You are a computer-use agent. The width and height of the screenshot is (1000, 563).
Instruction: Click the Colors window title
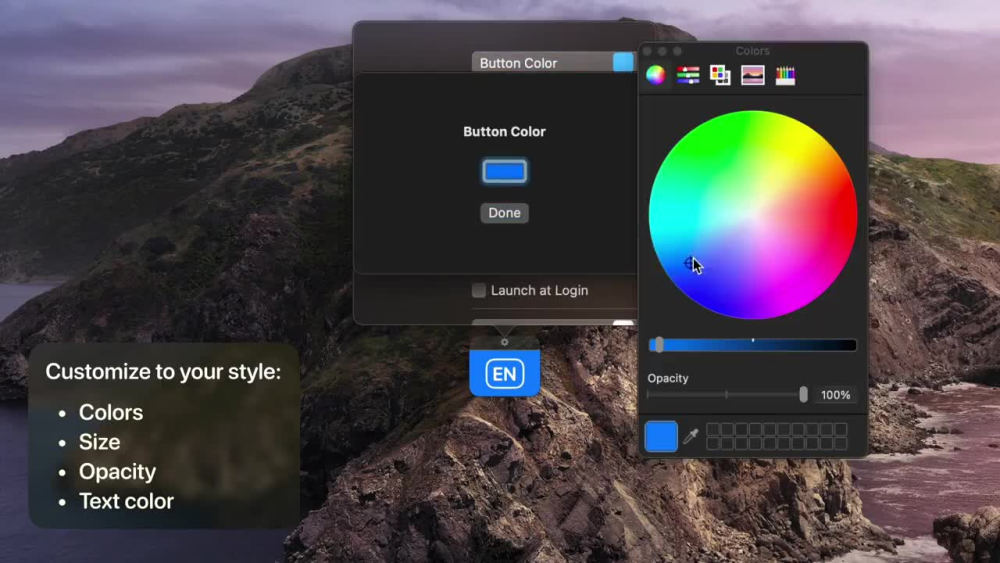pos(753,51)
